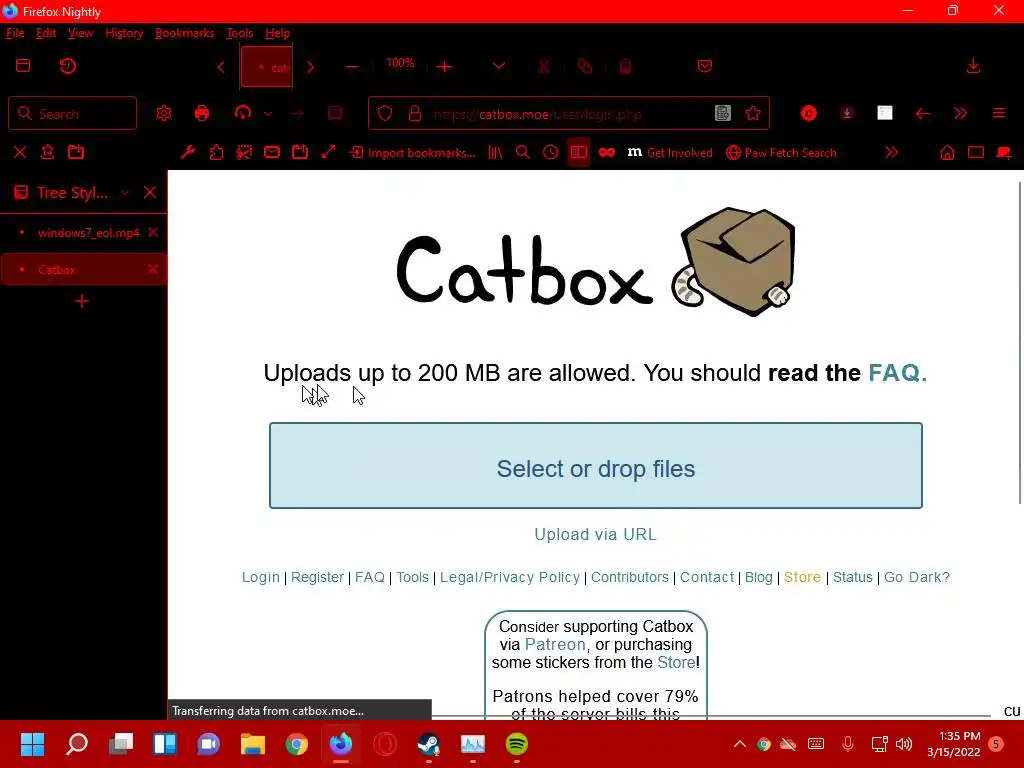Open the FAQ link in heading

point(897,373)
